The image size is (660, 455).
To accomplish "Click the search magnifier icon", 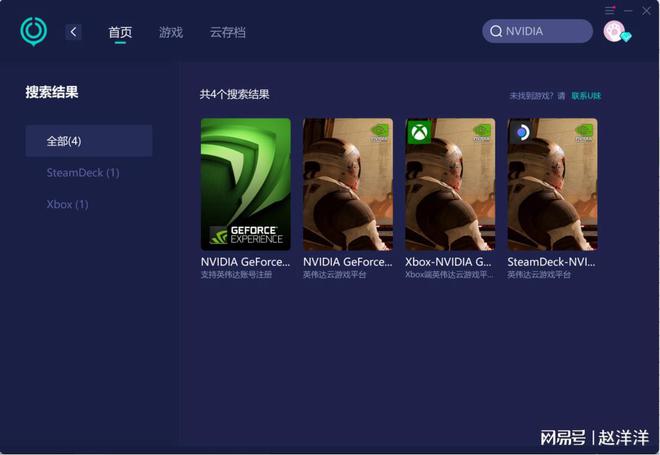I will pyautogui.click(x=496, y=31).
